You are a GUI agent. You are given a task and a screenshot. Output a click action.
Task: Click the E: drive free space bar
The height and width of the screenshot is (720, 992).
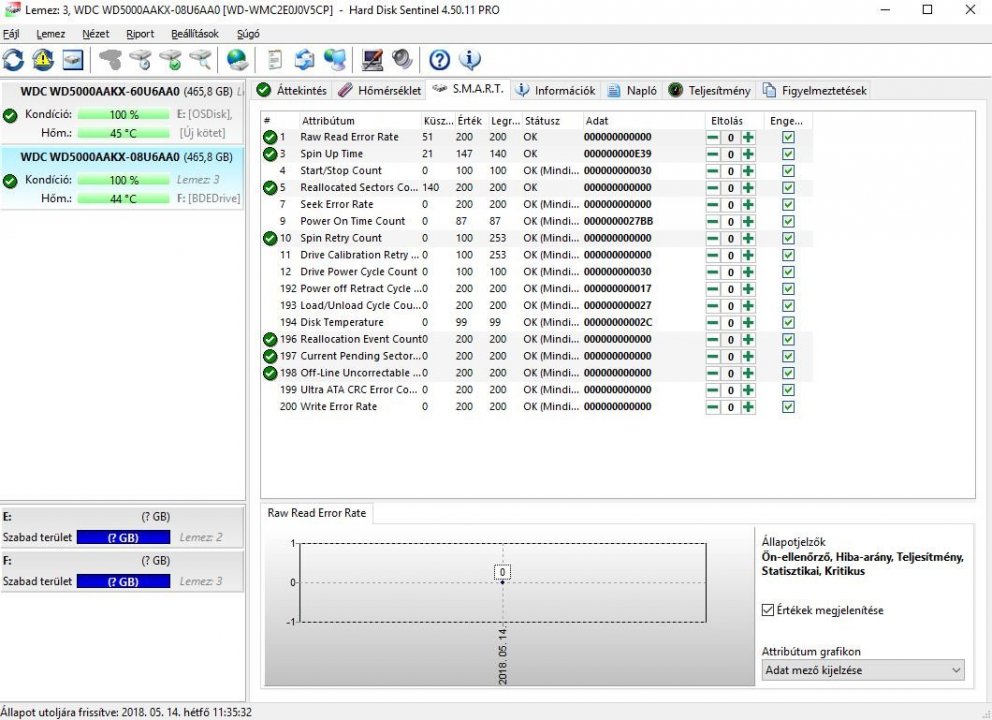123,538
